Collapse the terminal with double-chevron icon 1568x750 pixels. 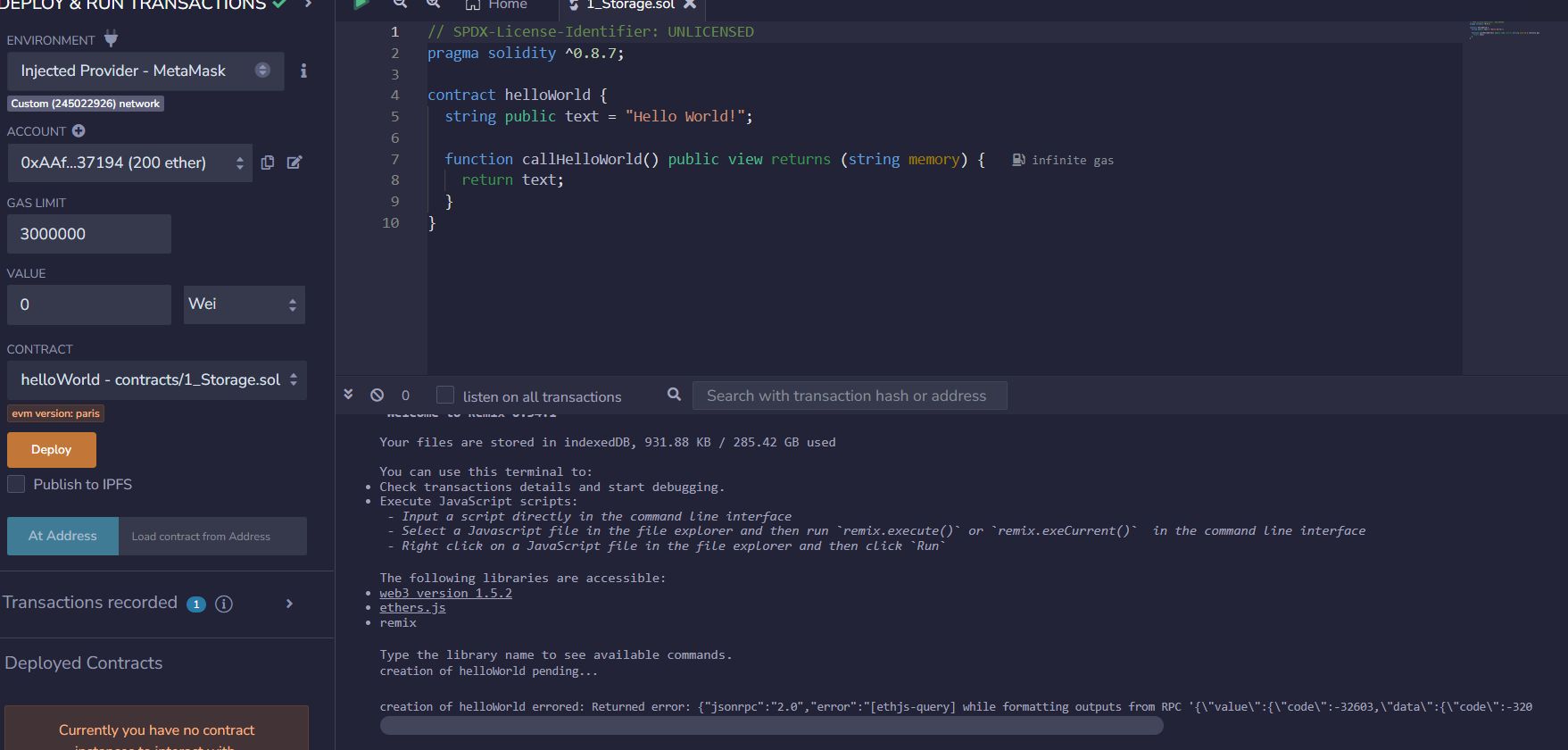[x=348, y=394]
